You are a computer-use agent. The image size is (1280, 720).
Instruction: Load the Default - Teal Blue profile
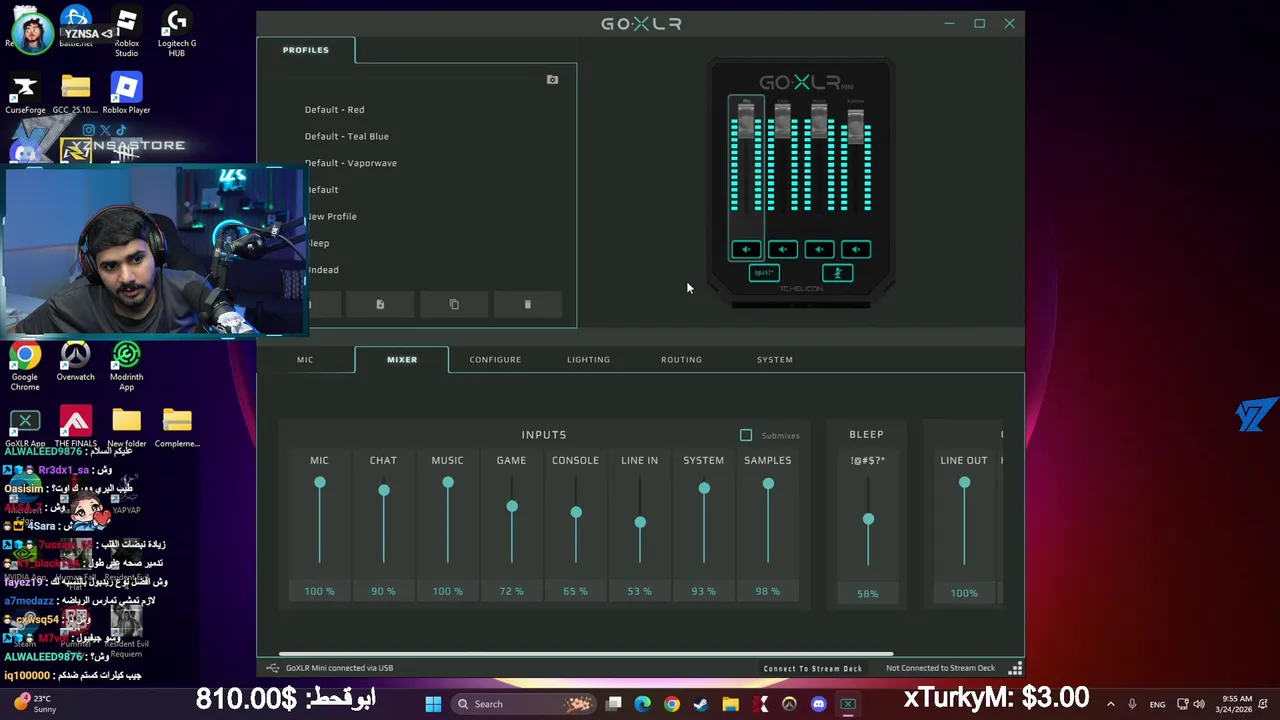pyautogui.click(x=346, y=136)
